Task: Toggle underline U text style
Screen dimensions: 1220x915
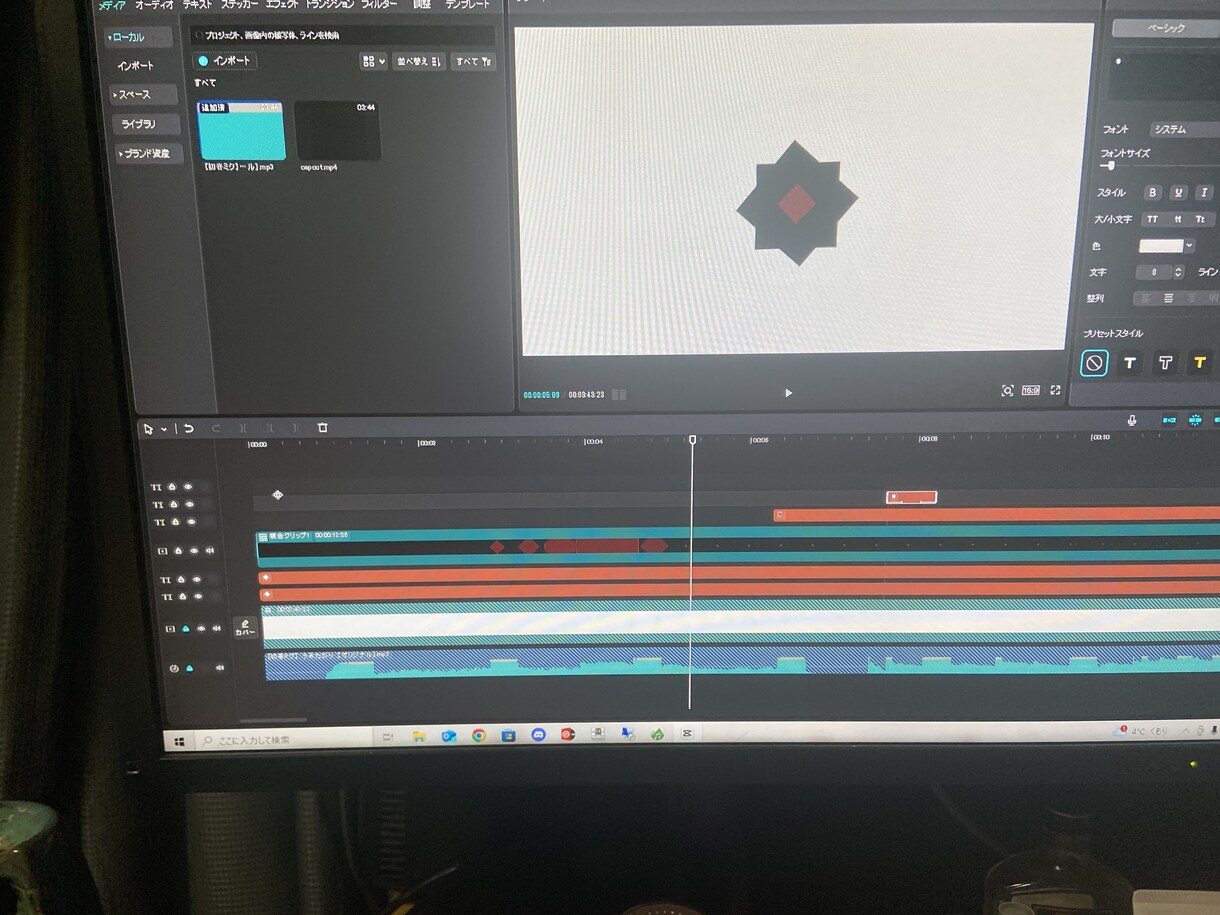Action: click(1179, 192)
